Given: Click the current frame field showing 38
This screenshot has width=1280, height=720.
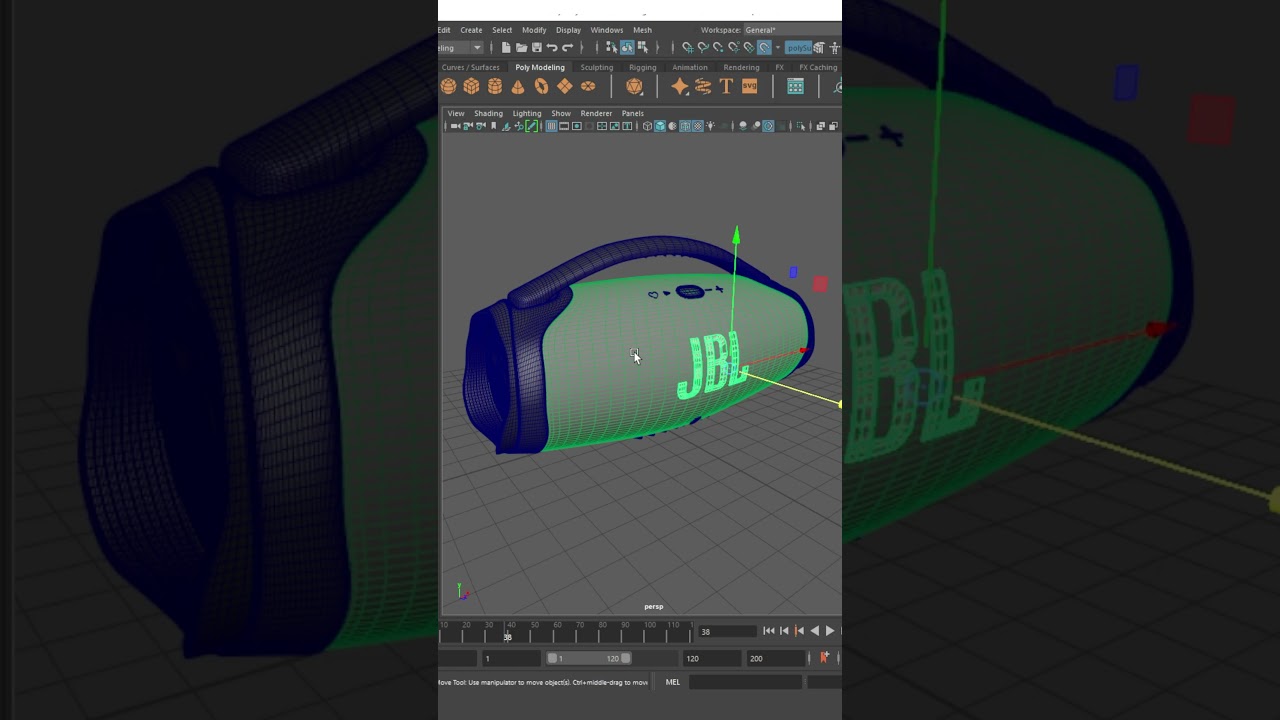Looking at the screenshot, I should coord(728,632).
